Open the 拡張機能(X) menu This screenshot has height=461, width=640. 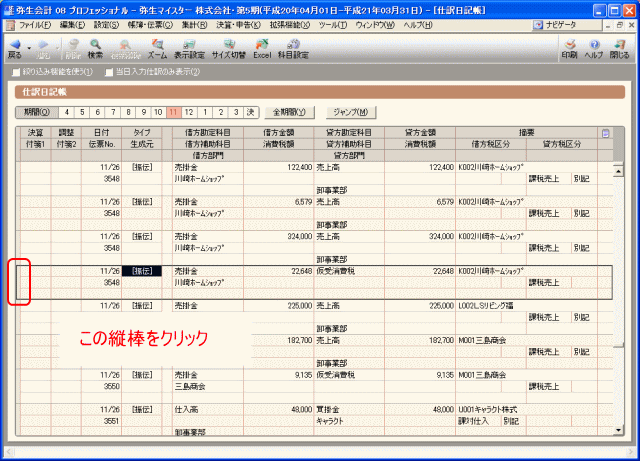[x=290, y=25]
